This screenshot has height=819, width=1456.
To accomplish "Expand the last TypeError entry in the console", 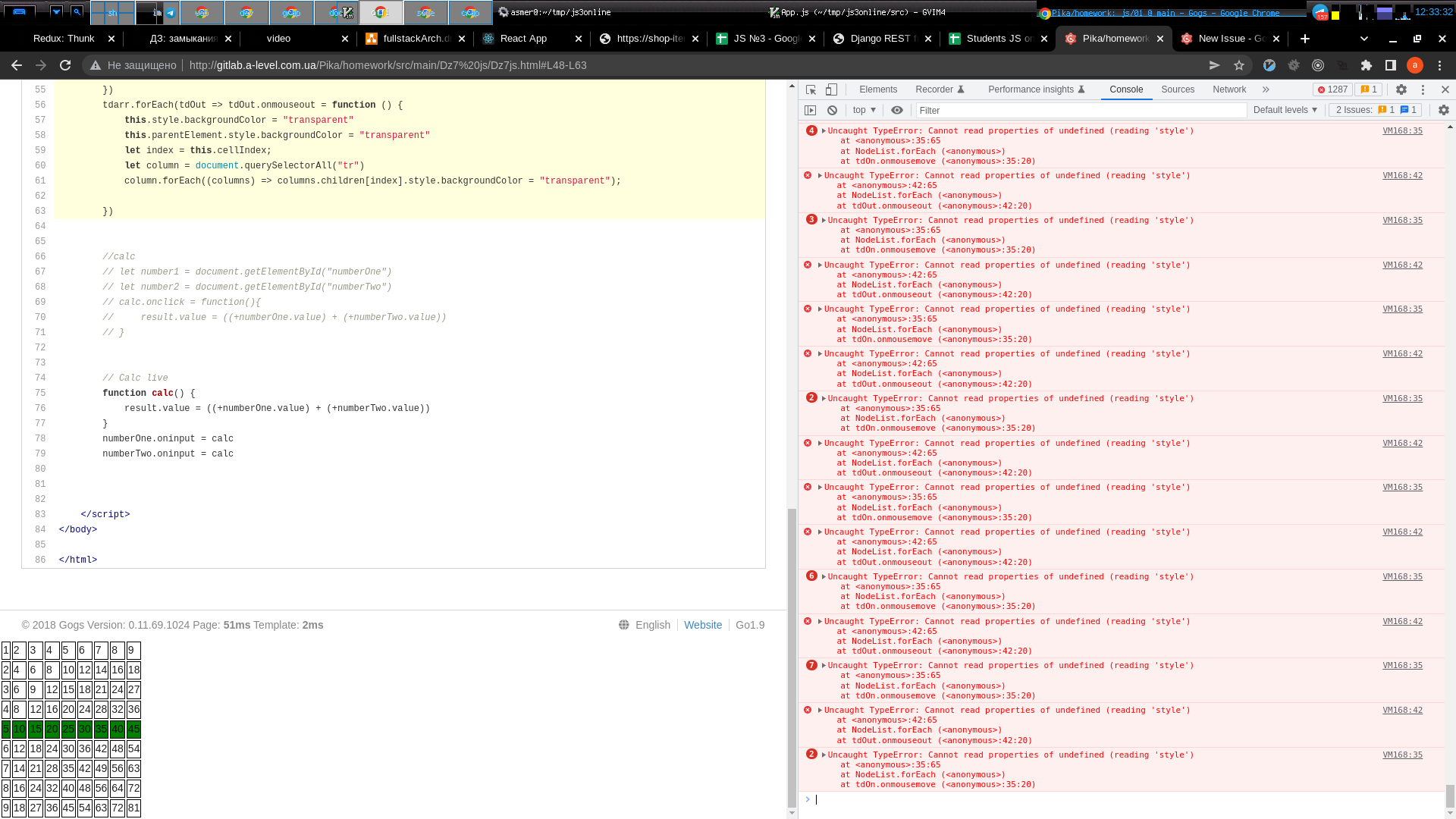I will click(824, 755).
